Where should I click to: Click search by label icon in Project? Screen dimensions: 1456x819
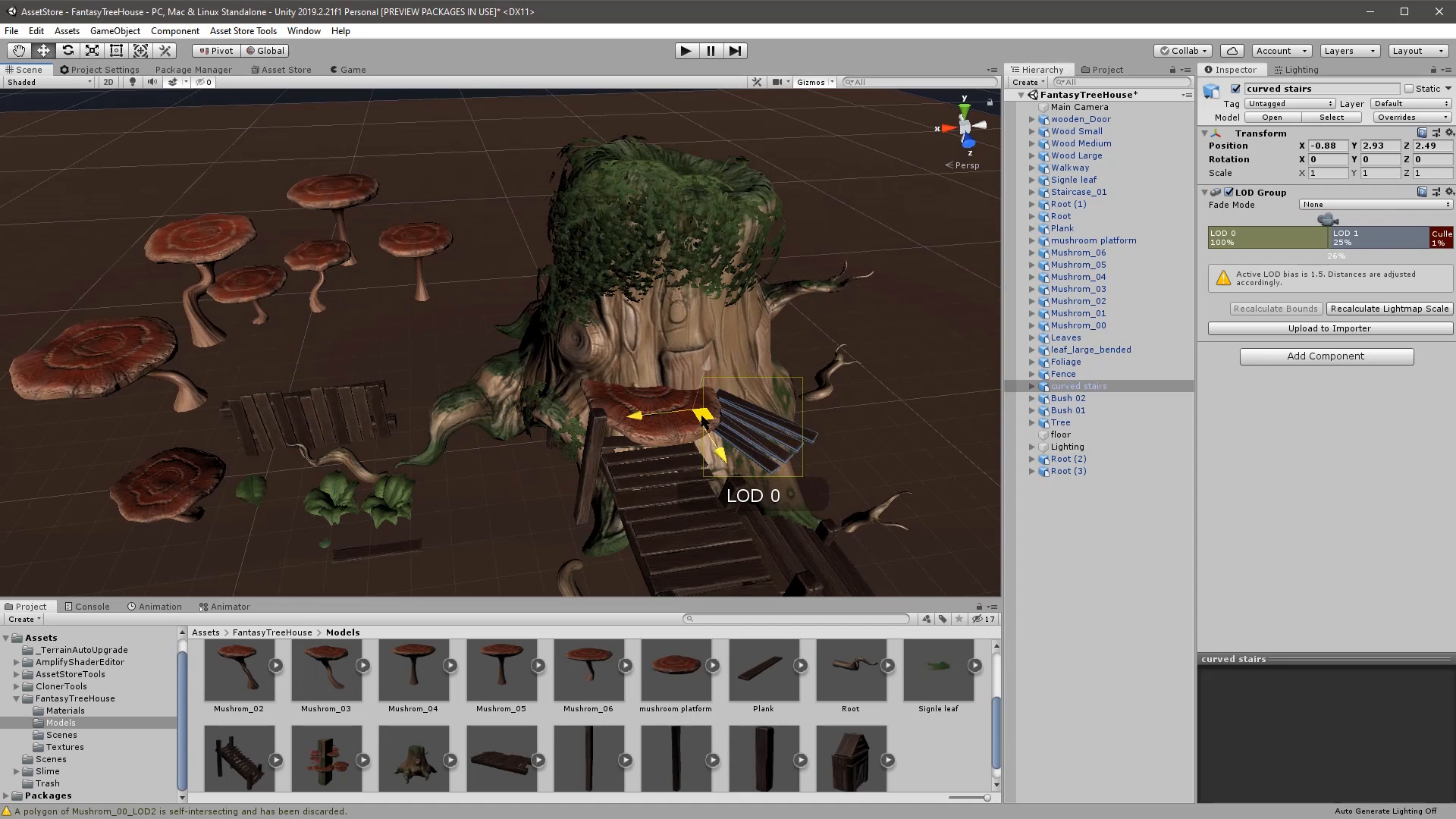[943, 619]
